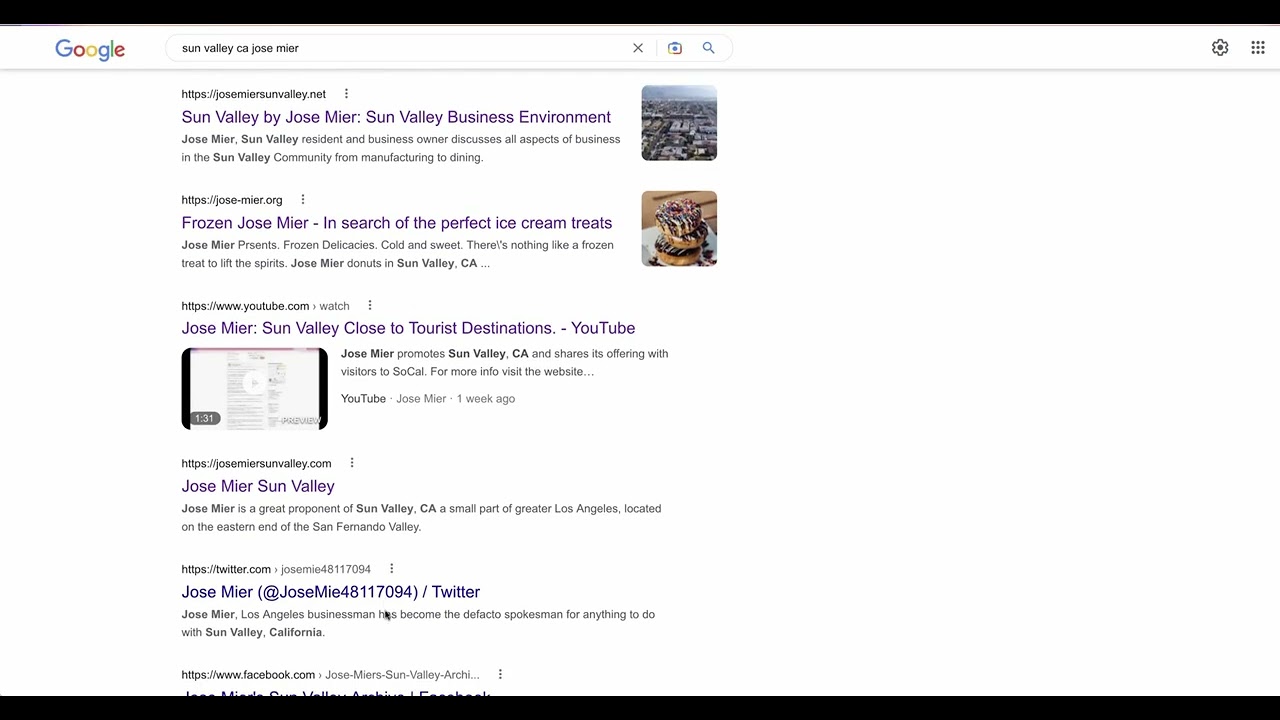Open options menu for josemiersunvalley.com result
Viewport: 1280px width, 720px height.
click(x=352, y=463)
